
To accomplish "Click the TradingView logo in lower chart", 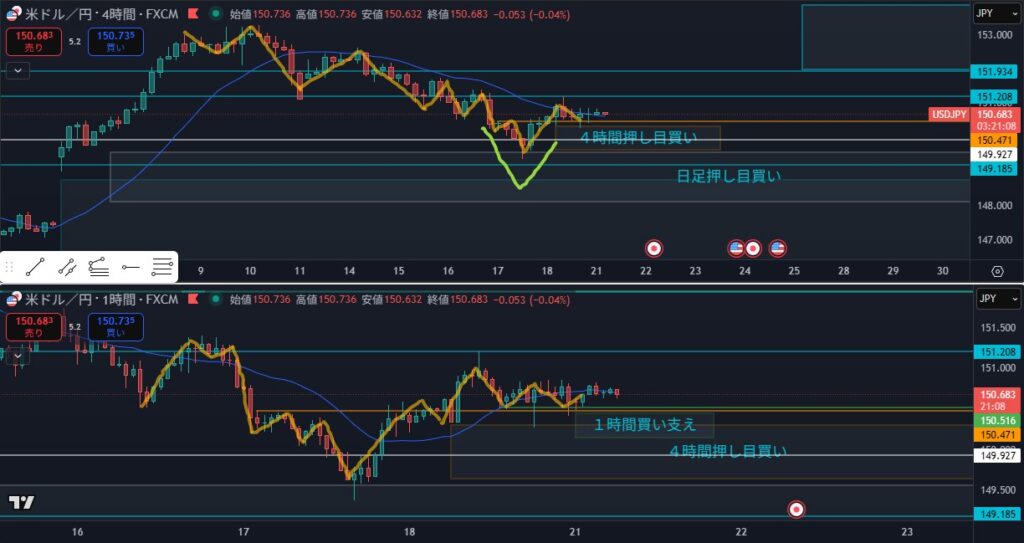I will point(21,503).
